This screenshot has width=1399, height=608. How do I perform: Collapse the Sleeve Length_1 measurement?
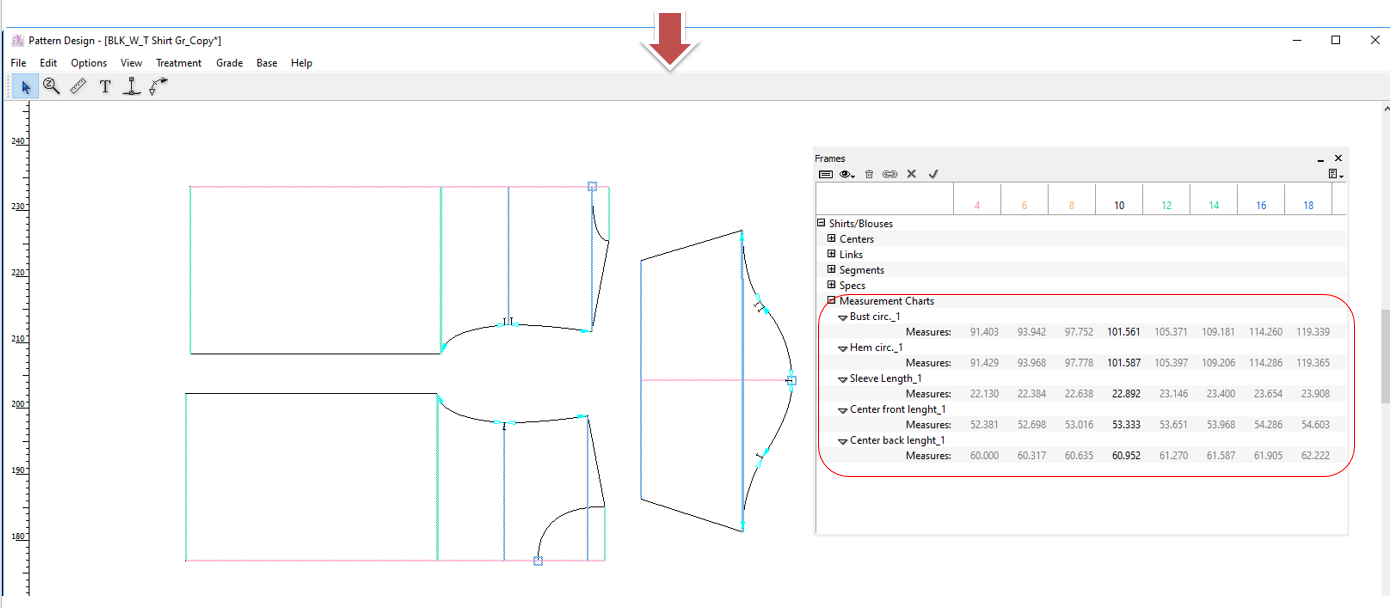pos(843,379)
